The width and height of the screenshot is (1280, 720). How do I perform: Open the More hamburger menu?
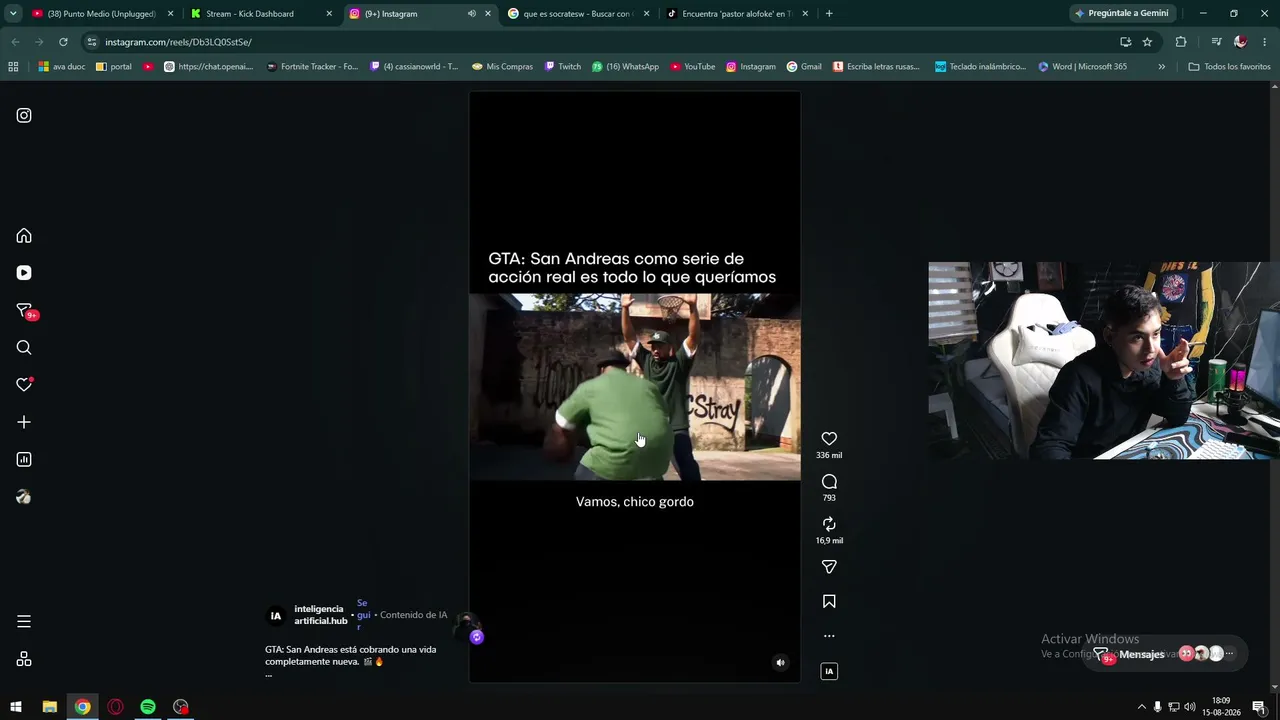[24, 621]
